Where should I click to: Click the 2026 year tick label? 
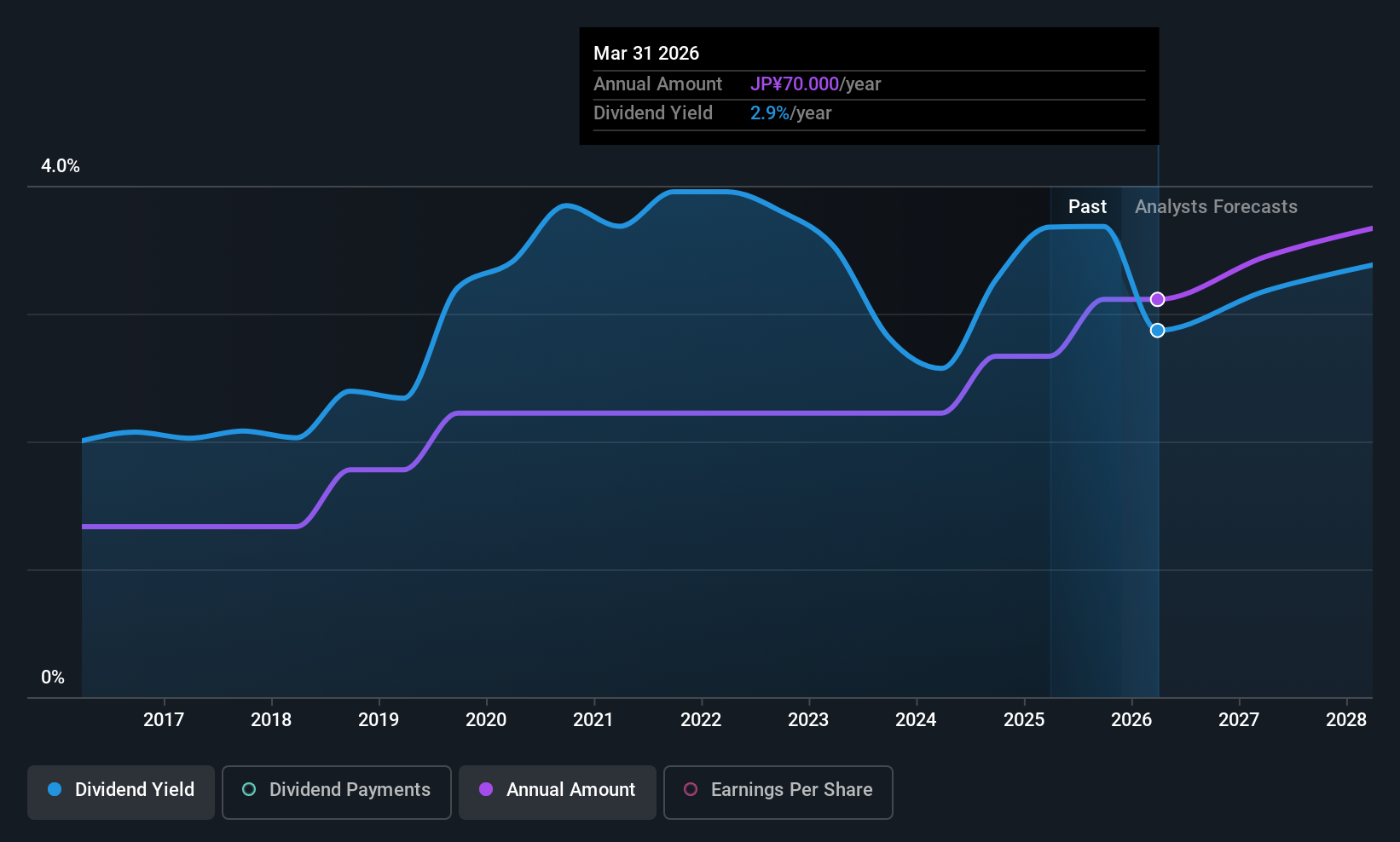1131,720
